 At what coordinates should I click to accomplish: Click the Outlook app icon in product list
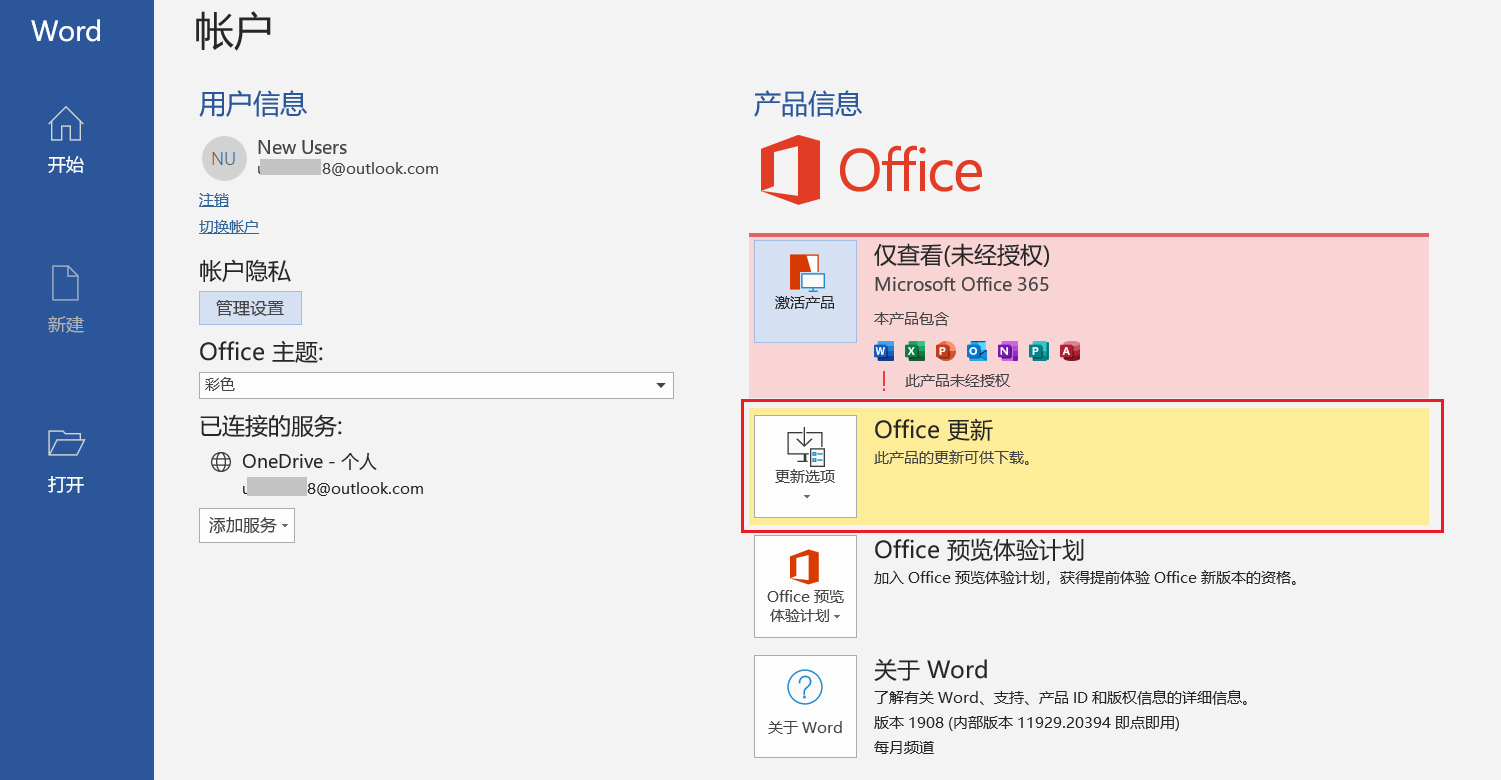[x=977, y=351]
